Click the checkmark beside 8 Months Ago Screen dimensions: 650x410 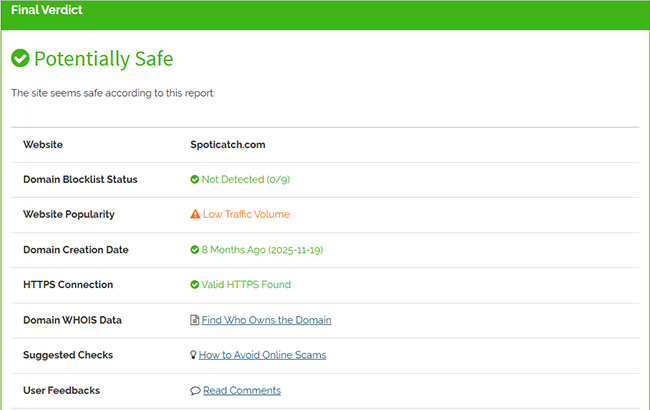tap(194, 250)
